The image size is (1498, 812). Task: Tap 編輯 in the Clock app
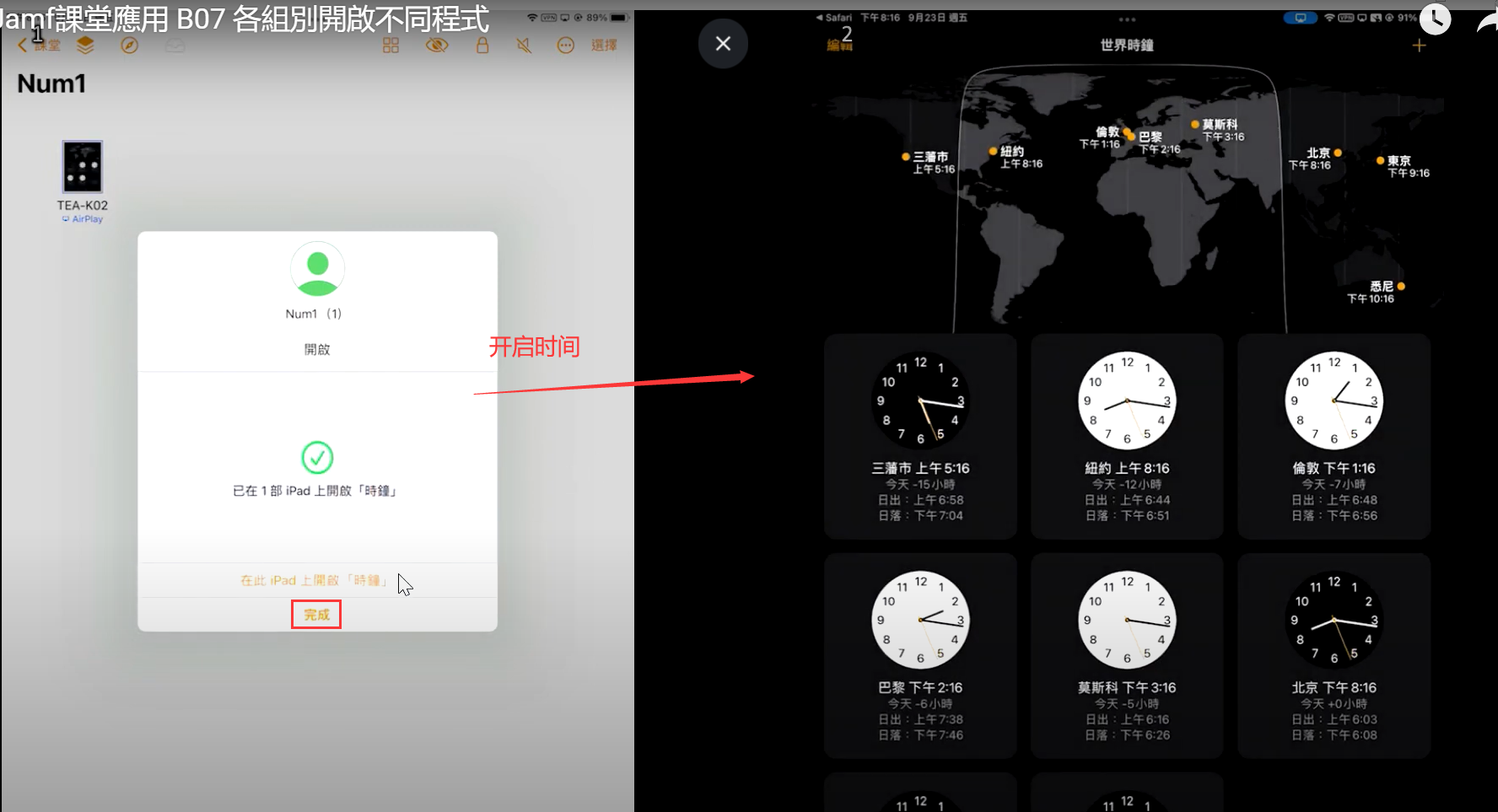pyautogui.click(x=839, y=46)
